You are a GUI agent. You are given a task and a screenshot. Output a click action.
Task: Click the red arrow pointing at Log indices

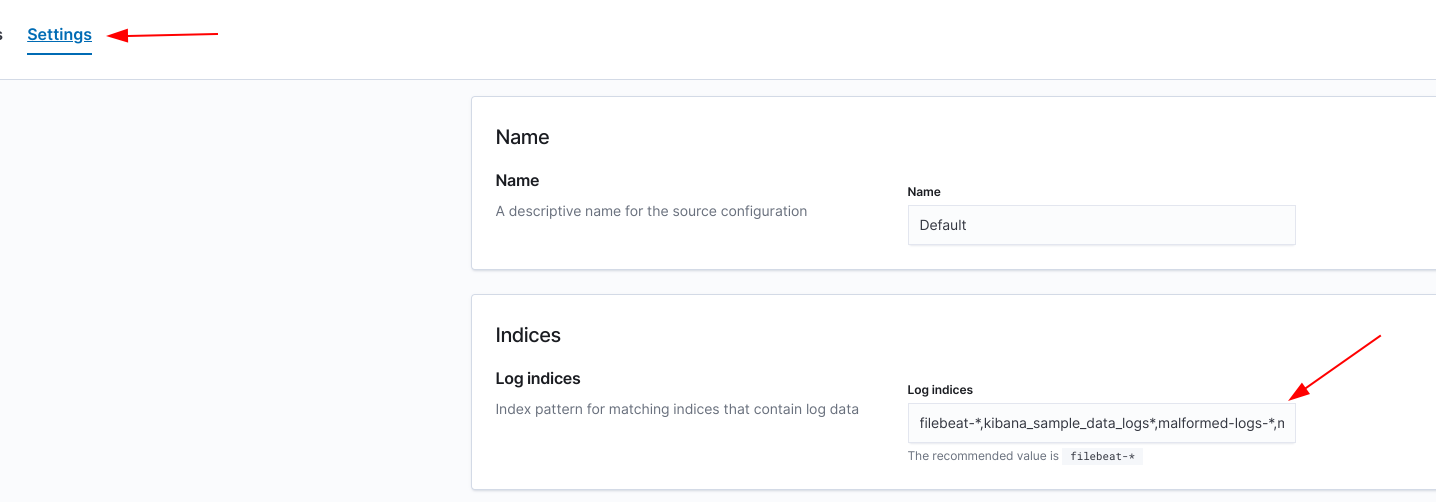[x=1334, y=368]
